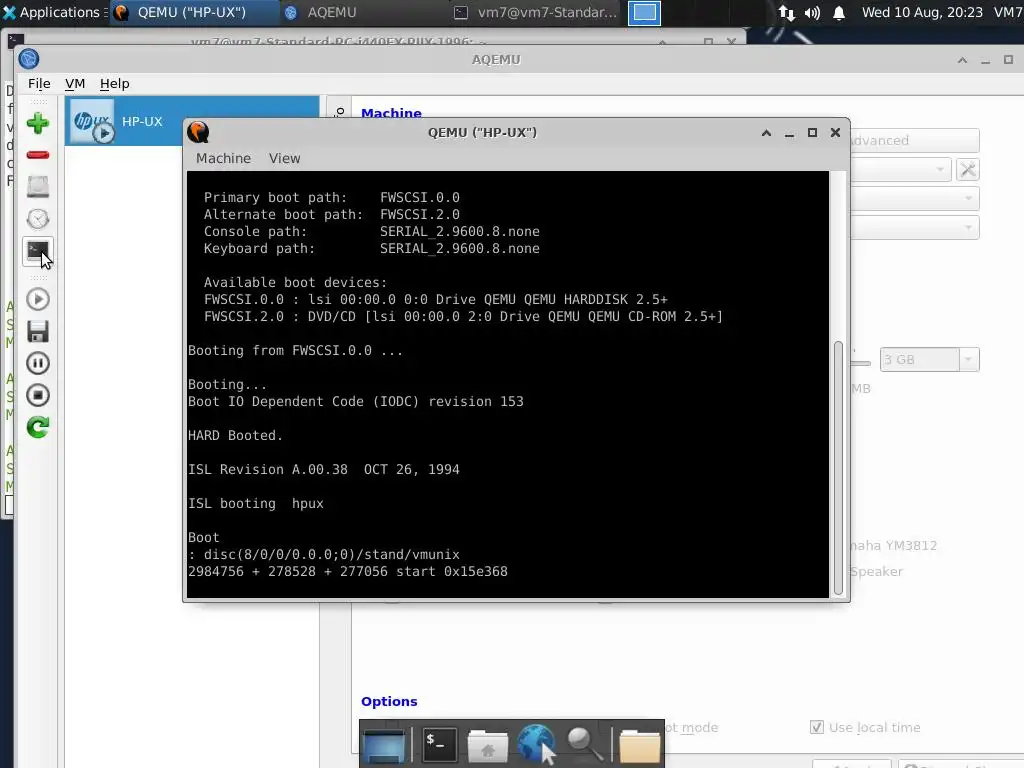Image resolution: width=1024 pixels, height=768 pixels.
Task: Launch terminal from bottom dock
Action: click(x=439, y=744)
